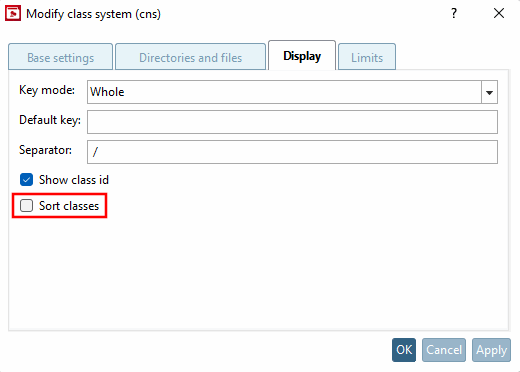Uncheck the Show class id checkbox

coord(26,180)
